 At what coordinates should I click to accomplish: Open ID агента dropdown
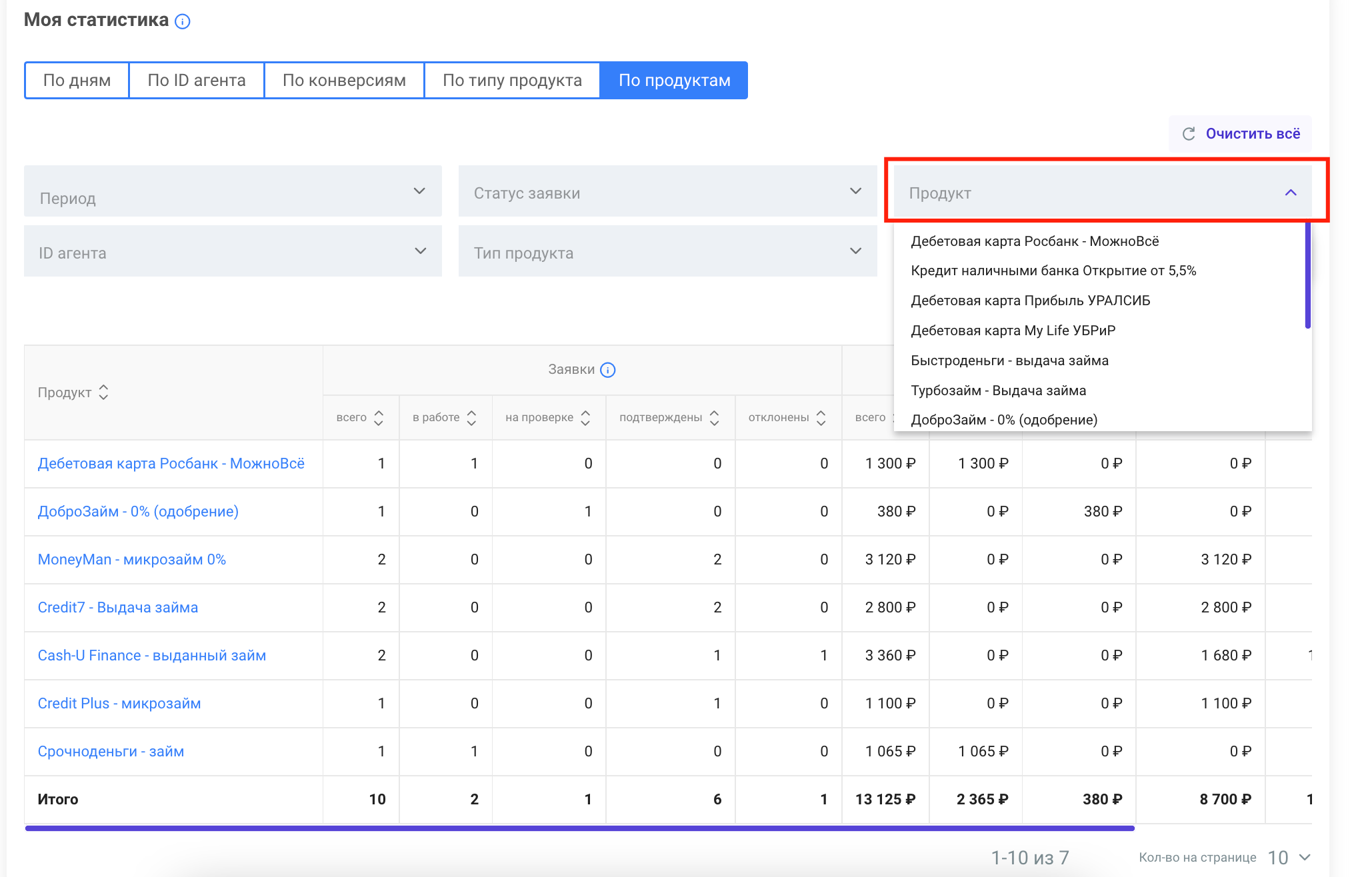pos(233,251)
